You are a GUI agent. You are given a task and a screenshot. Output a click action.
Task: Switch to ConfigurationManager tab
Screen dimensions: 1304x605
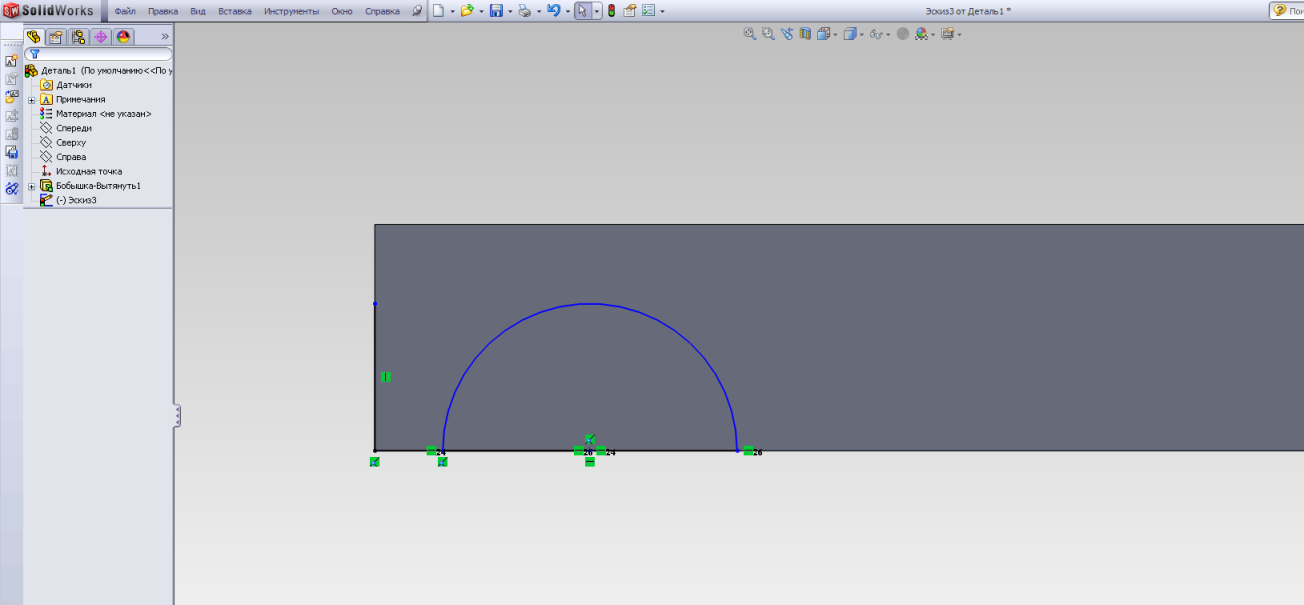(78, 36)
